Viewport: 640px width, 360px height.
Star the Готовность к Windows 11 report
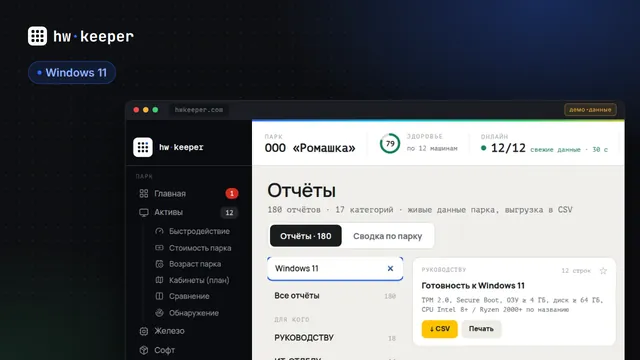[x=603, y=271]
